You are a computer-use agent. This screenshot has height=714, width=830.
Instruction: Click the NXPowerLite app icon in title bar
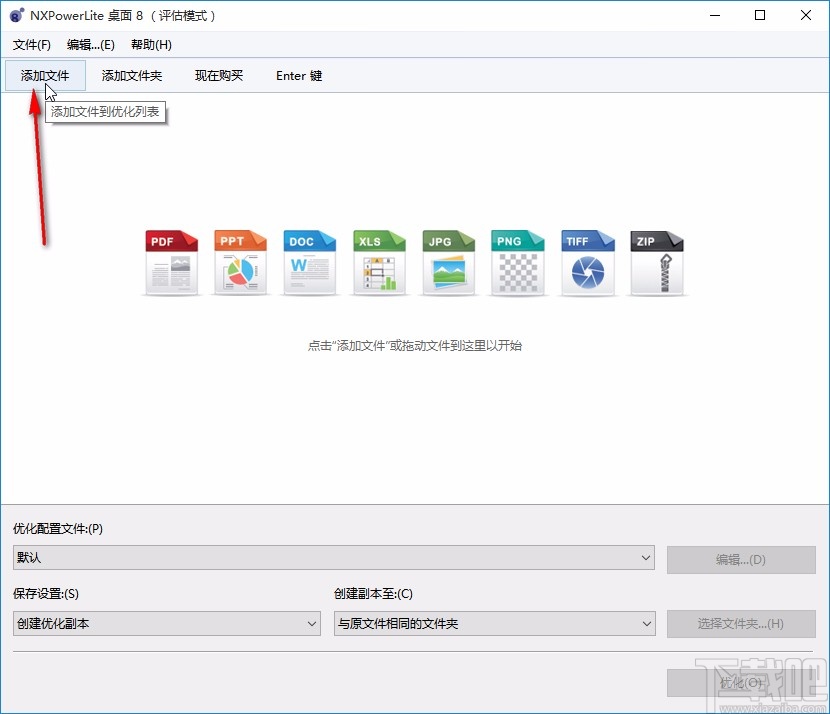[x=17, y=15]
